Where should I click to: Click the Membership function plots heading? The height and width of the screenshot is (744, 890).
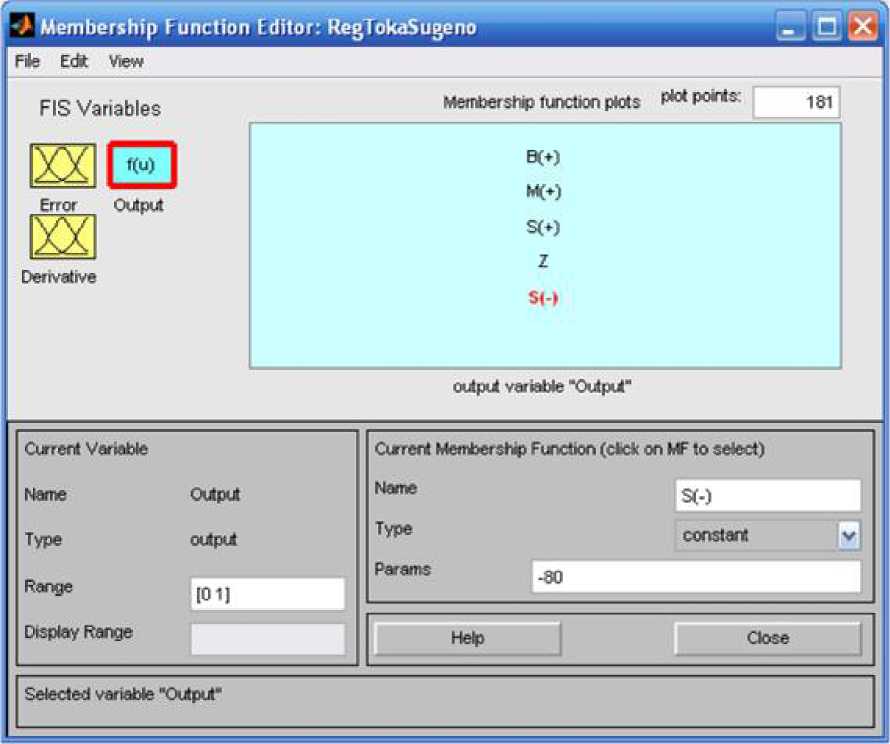[x=541, y=102]
